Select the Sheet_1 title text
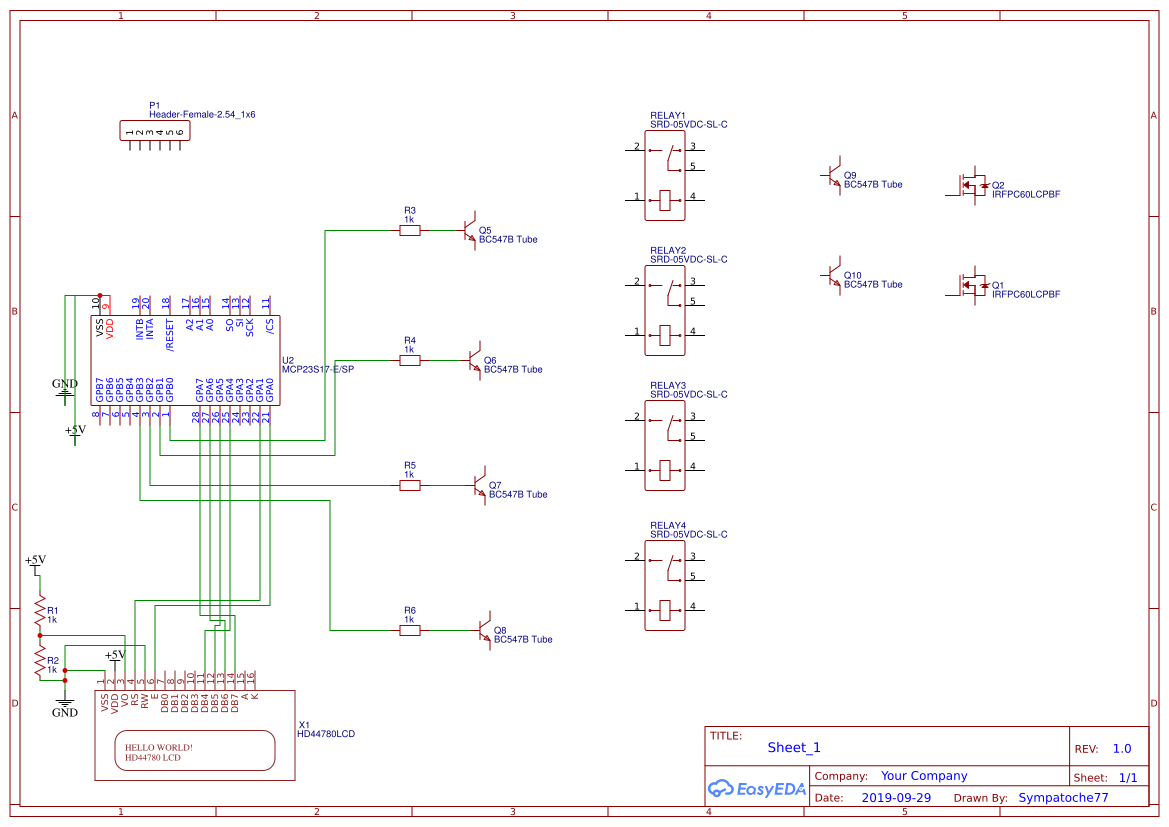 [794, 747]
